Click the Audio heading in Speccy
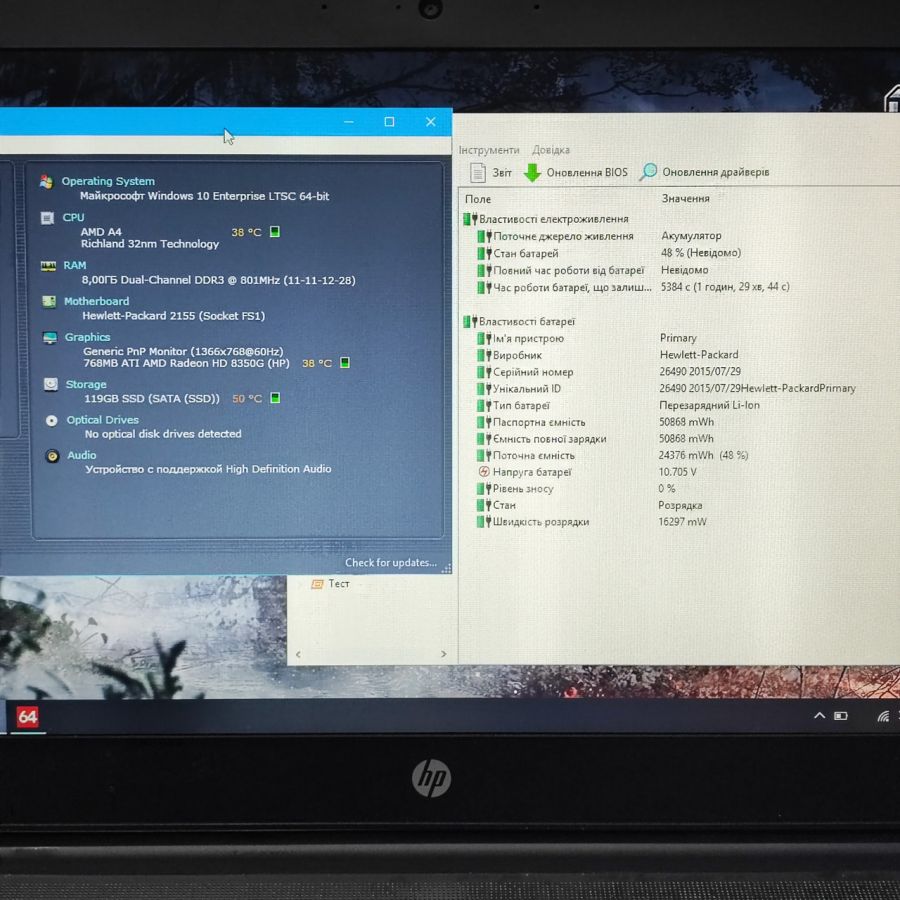 [x=82, y=455]
